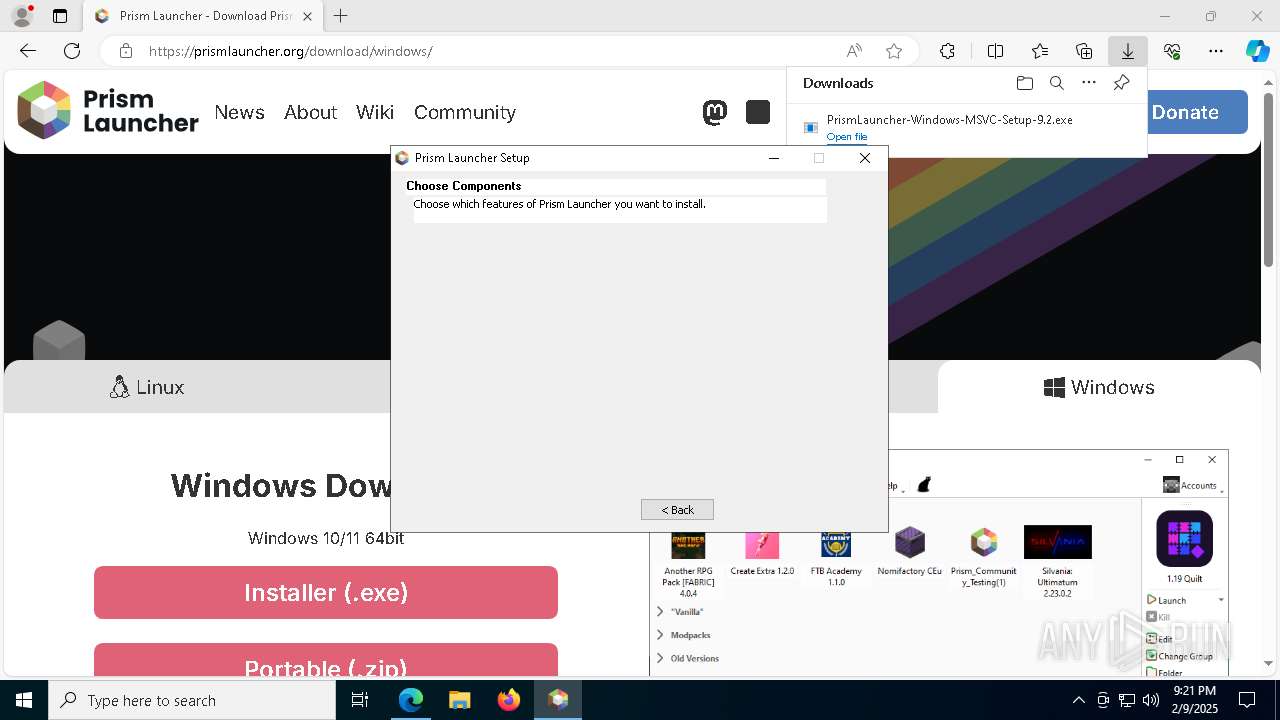The height and width of the screenshot is (720, 1280).
Task: Open the About page
Action: [310, 112]
